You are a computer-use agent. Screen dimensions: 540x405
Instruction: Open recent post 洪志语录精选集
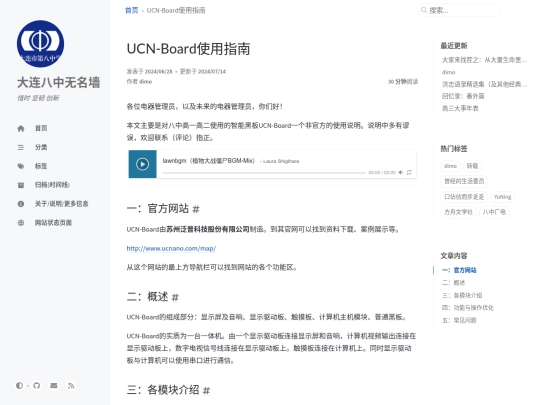484,84
